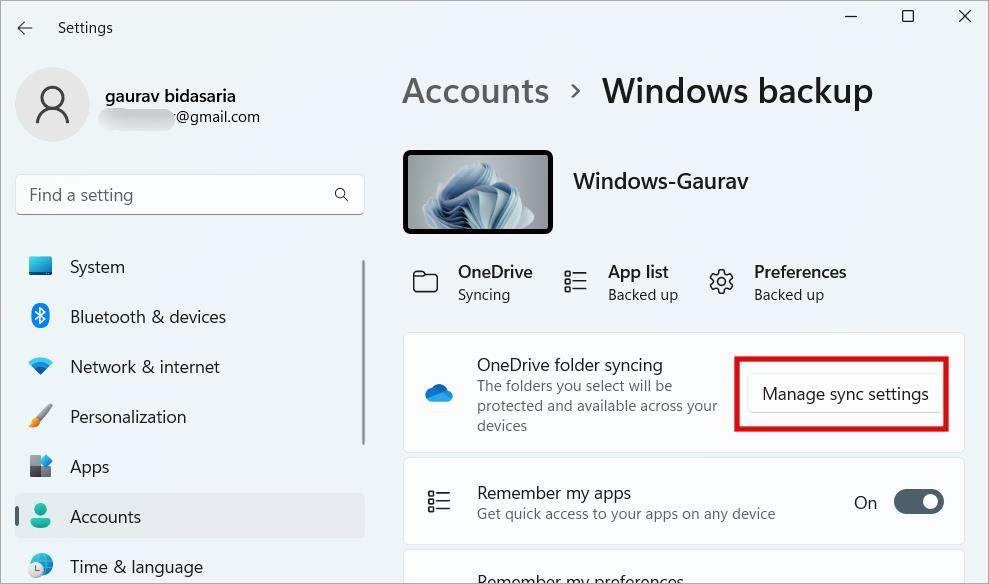Click Manage sync settings button
The height and width of the screenshot is (584, 989).
click(845, 394)
